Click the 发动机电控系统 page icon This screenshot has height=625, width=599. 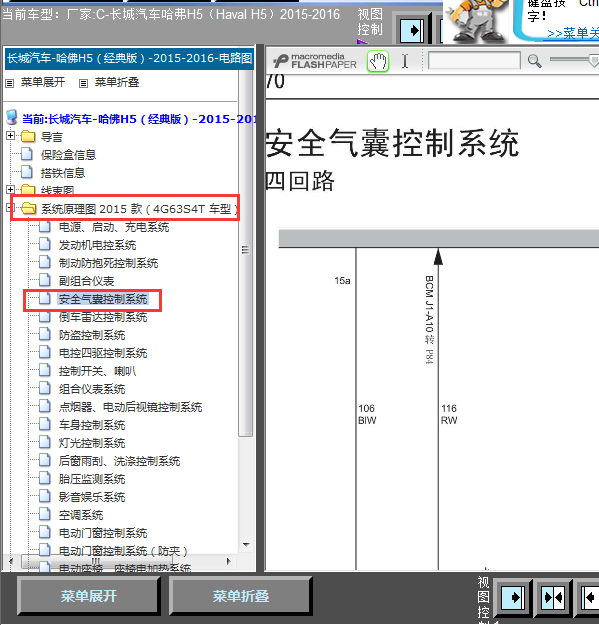coord(45,244)
